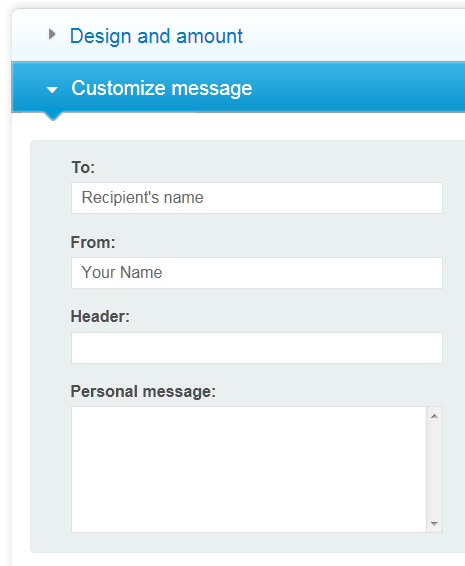Click the scroll up arrow in Personal message
This screenshot has height=566, width=465.
(x=434, y=416)
